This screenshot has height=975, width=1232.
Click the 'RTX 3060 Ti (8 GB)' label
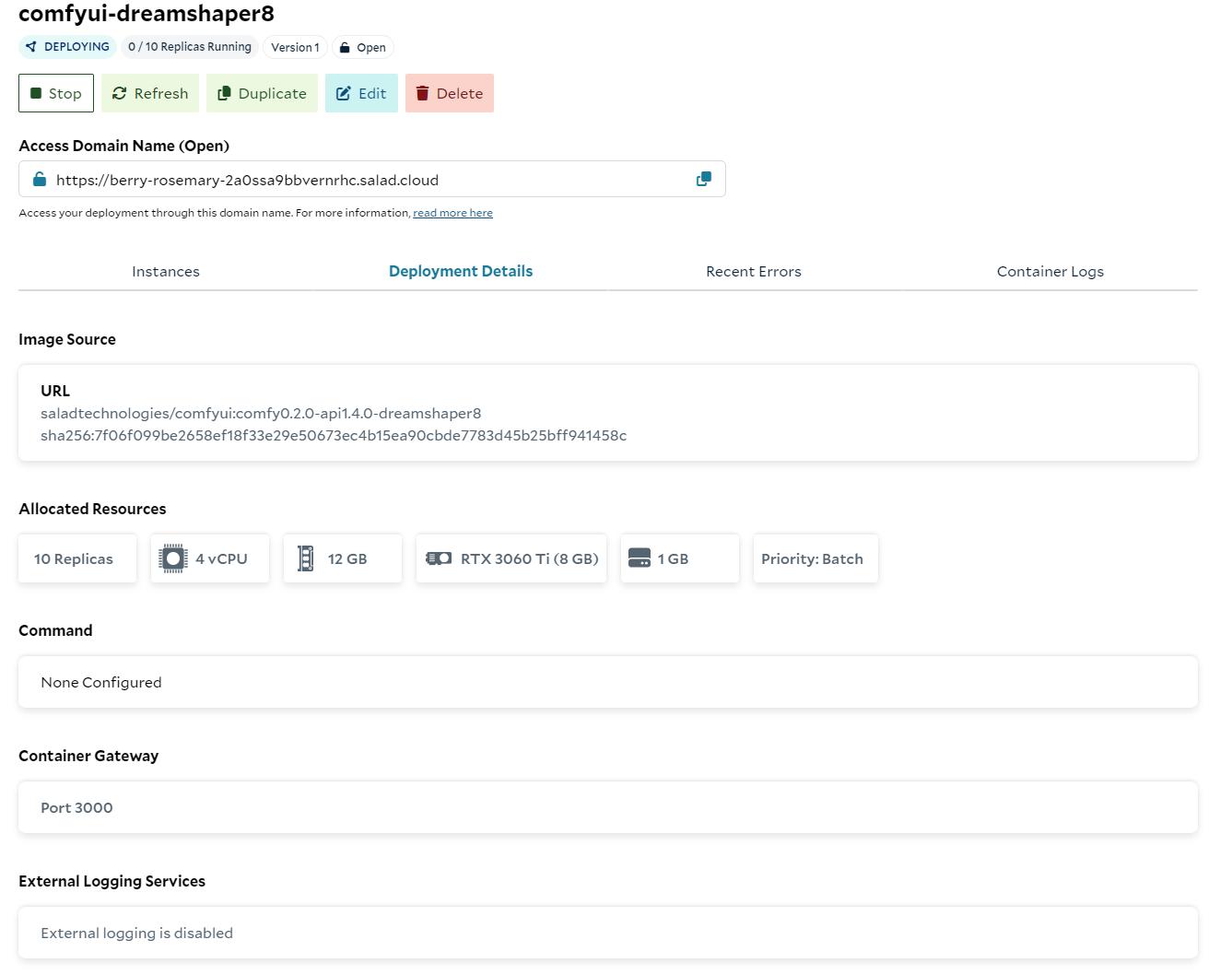tap(530, 558)
